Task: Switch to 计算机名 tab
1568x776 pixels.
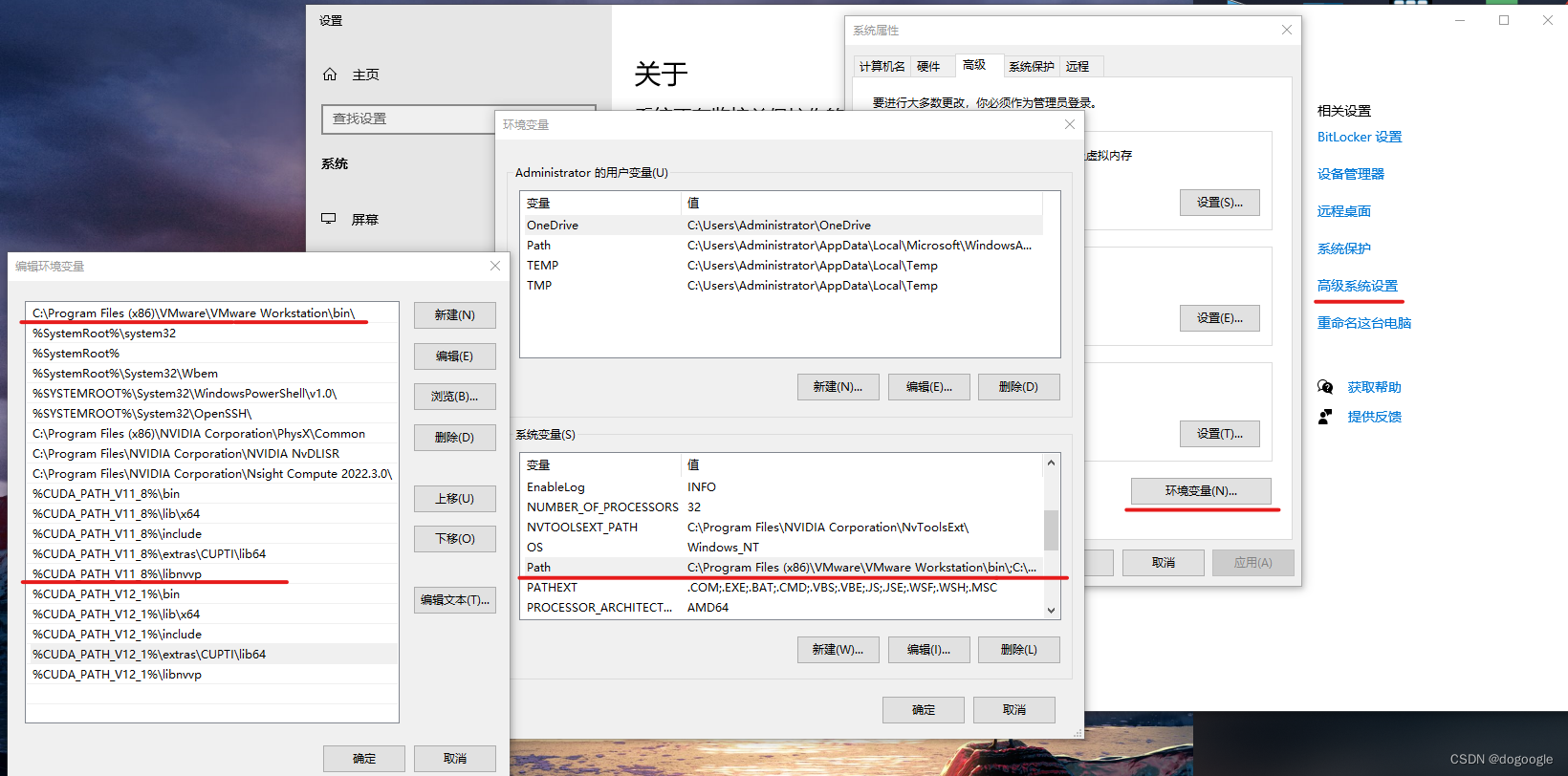Action: tap(882, 66)
